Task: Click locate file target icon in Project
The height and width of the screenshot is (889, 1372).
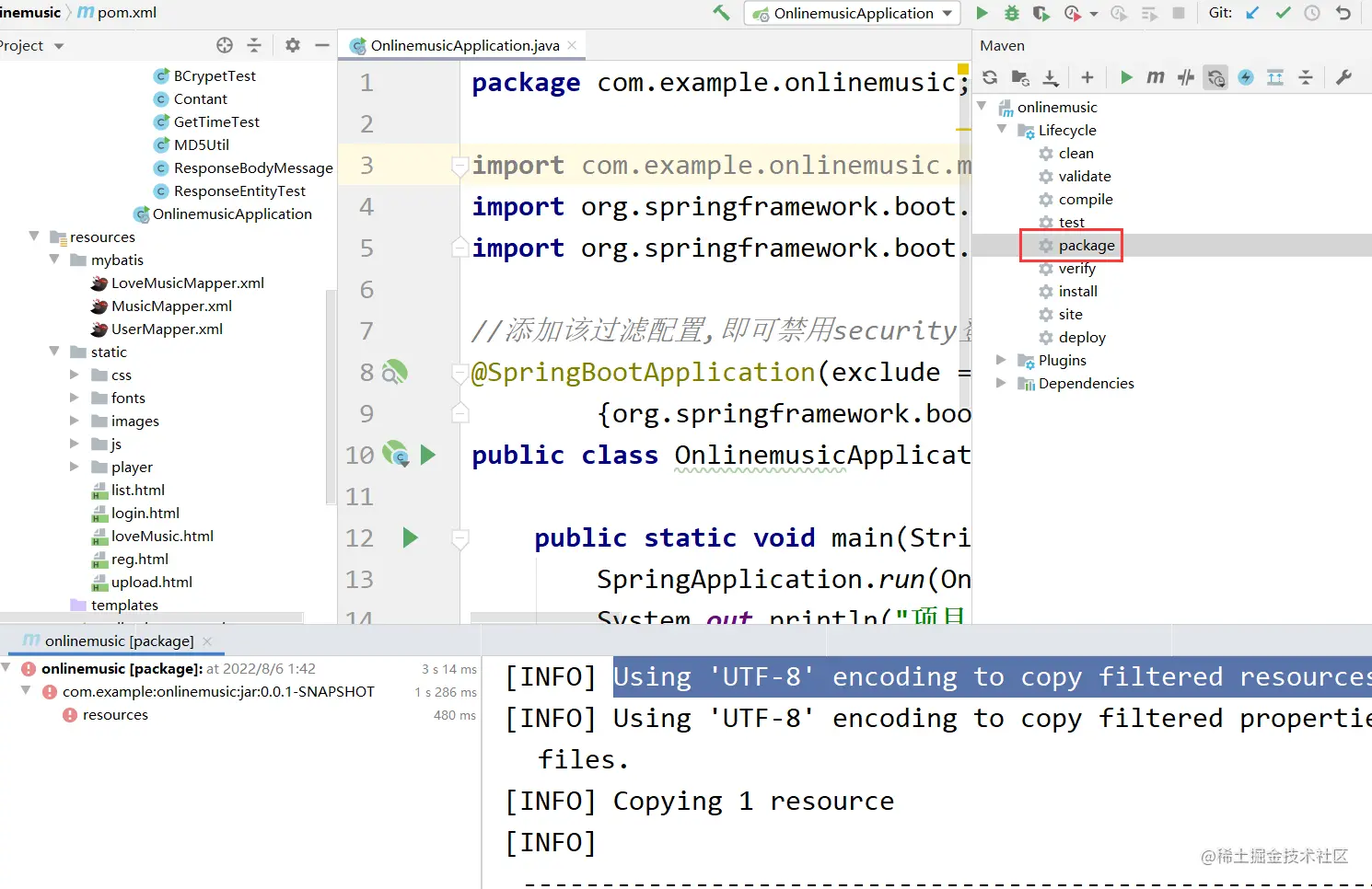Action: click(x=225, y=45)
